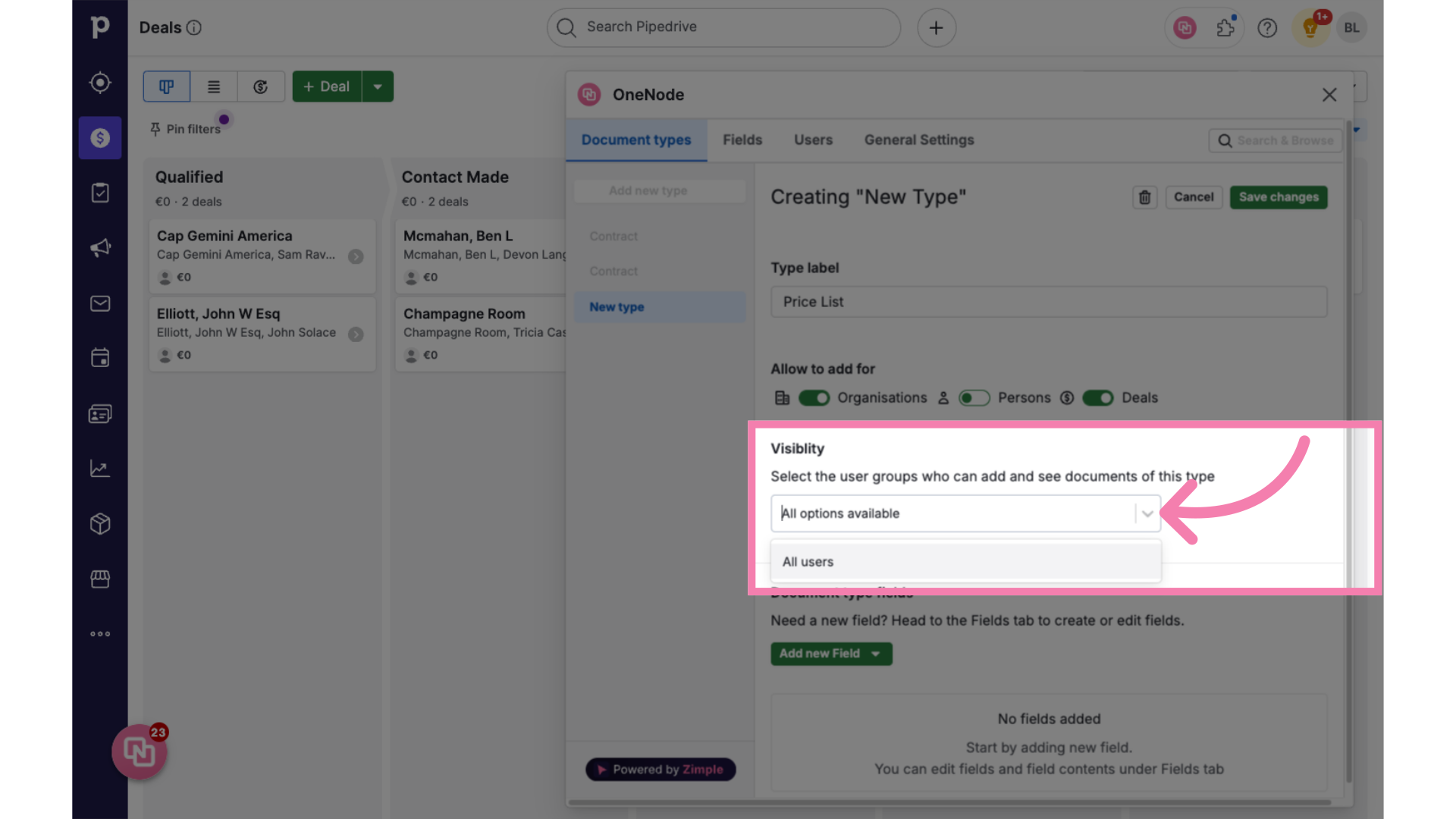Open the Projects clipboard icon in sidebar
Screen dimensions: 1456x819
click(x=100, y=193)
